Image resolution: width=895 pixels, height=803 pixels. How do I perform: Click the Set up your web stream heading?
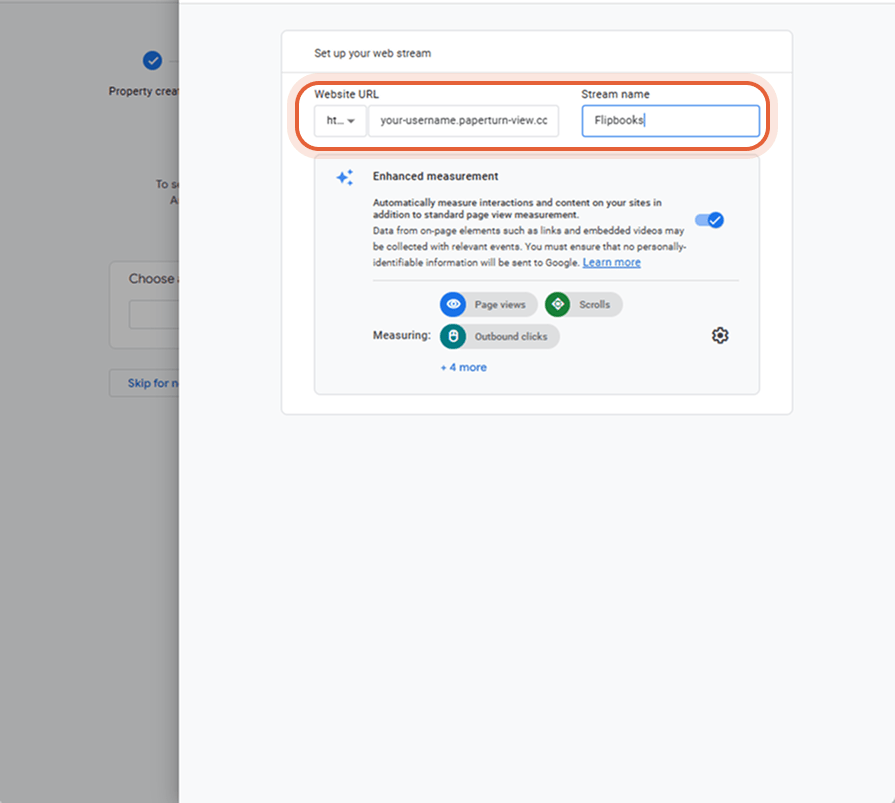pyautogui.click(x=373, y=53)
